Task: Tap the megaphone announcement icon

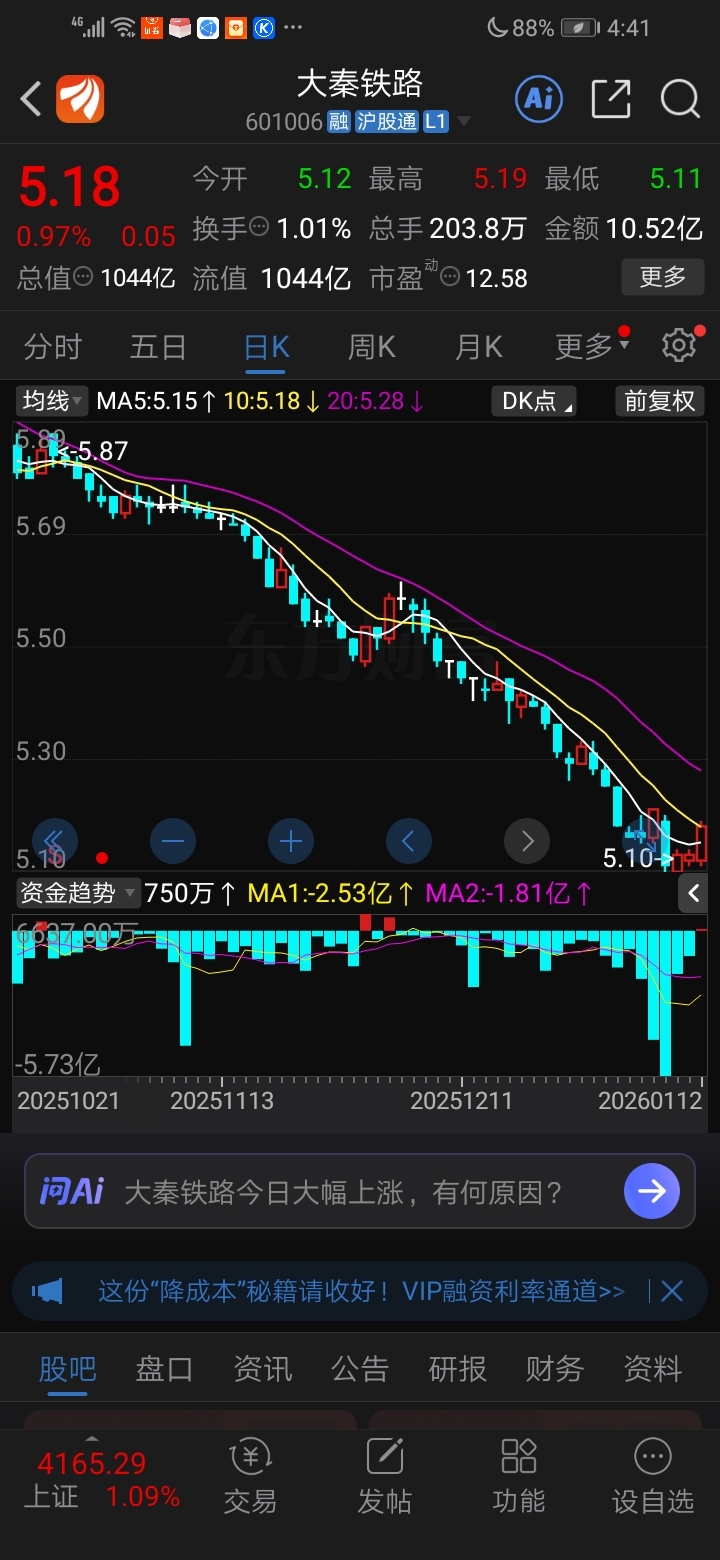Action: coord(47,1291)
